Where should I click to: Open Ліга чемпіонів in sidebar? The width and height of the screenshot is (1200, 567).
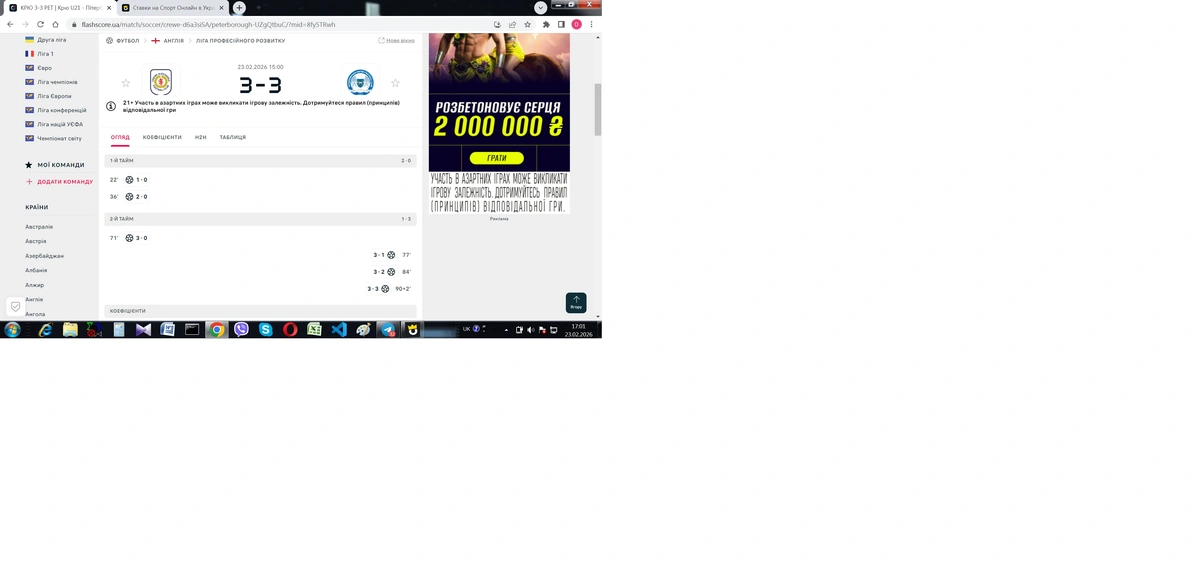tap(57, 82)
